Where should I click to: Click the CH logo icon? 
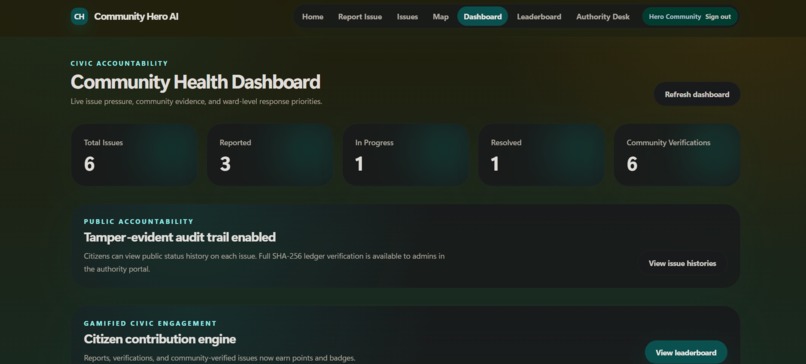pyautogui.click(x=79, y=16)
